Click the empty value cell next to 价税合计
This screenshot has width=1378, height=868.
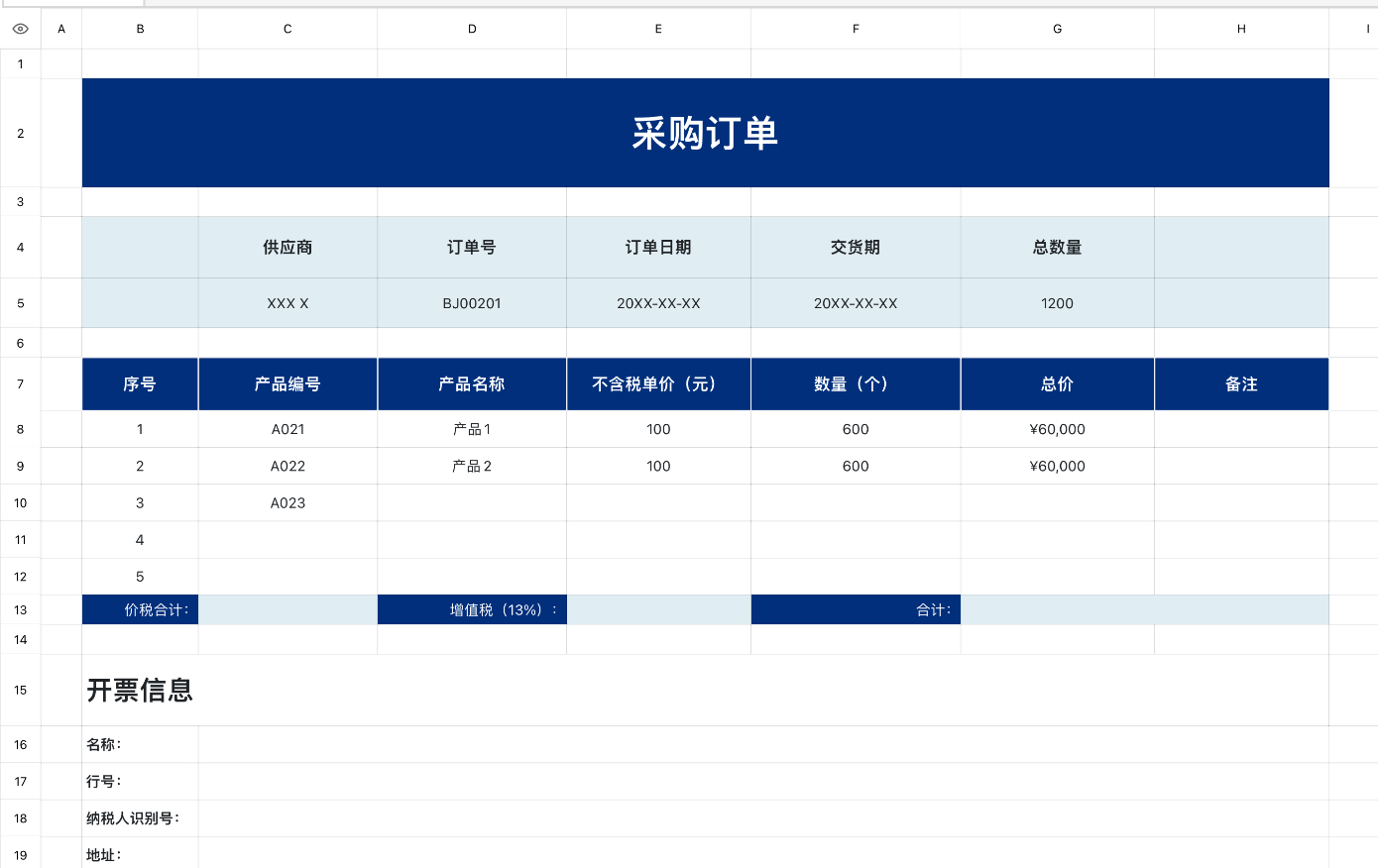[x=287, y=609]
